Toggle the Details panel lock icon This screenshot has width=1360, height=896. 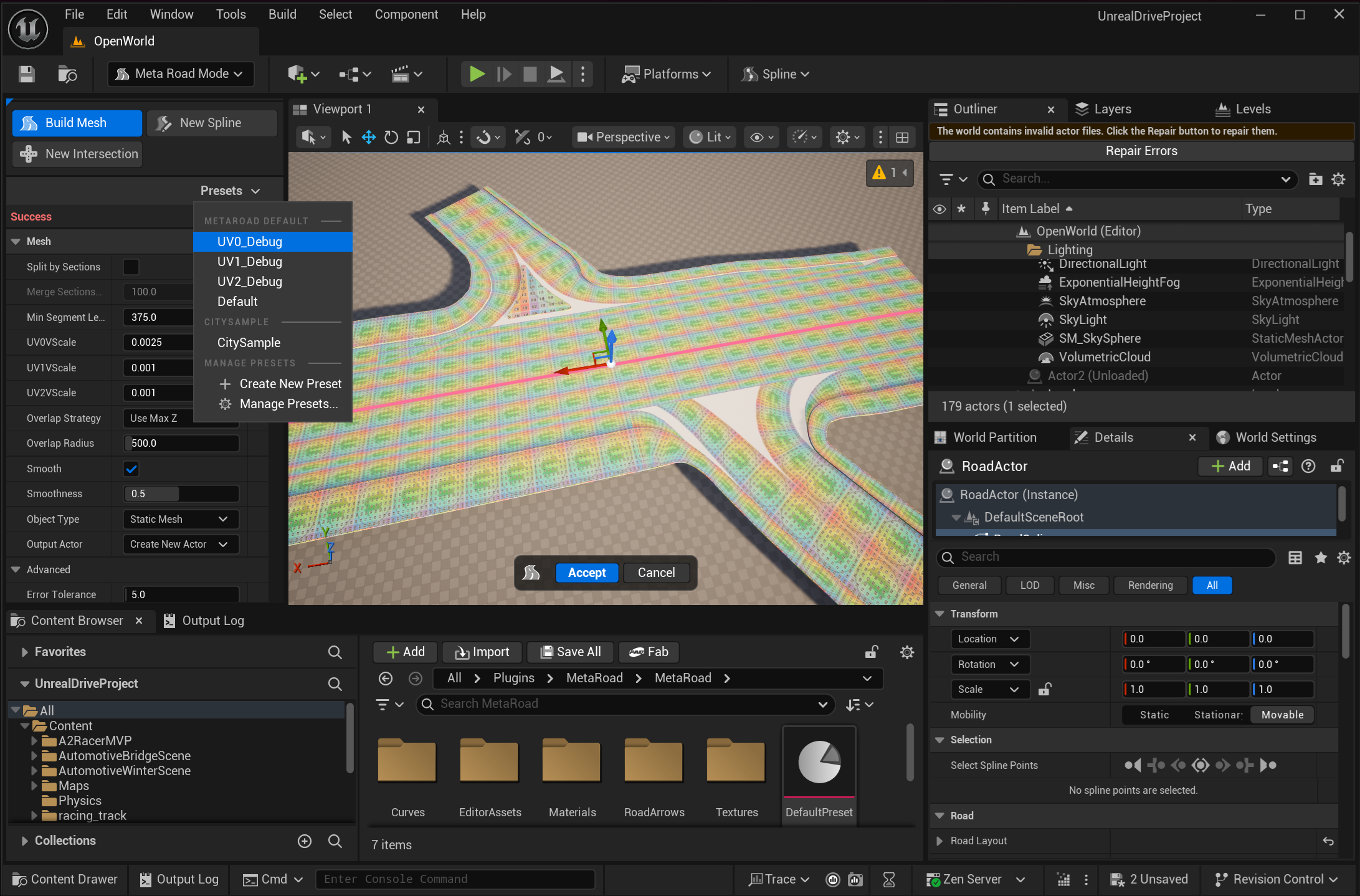click(x=1336, y=466)
